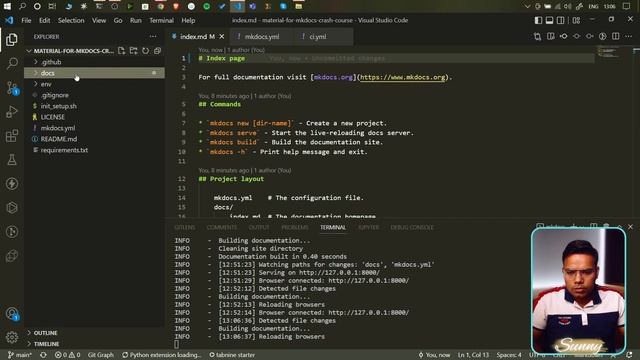Image resolution: width=640 pixels, height=360 pixels.
Task: Open the https://www.mkdocs.org link
Action: pos(402,77)
